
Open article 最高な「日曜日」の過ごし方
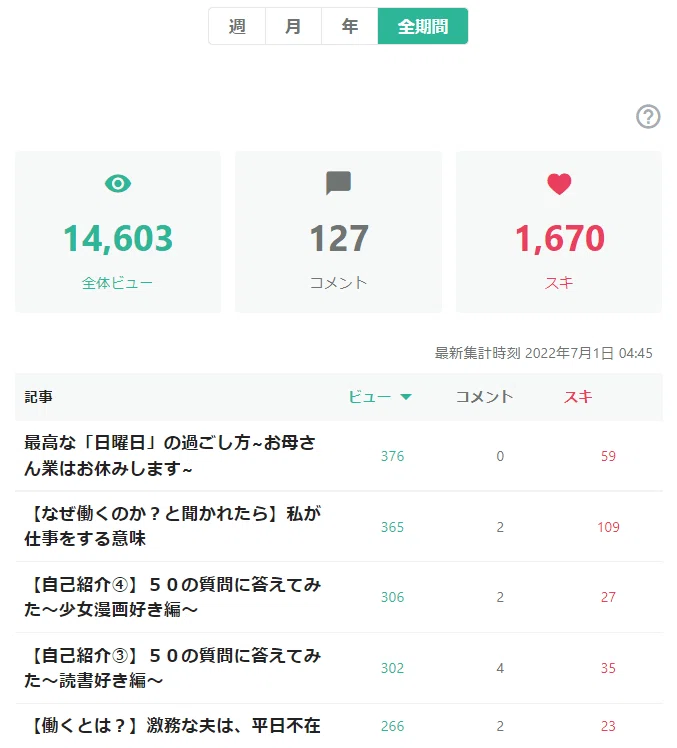170,456
